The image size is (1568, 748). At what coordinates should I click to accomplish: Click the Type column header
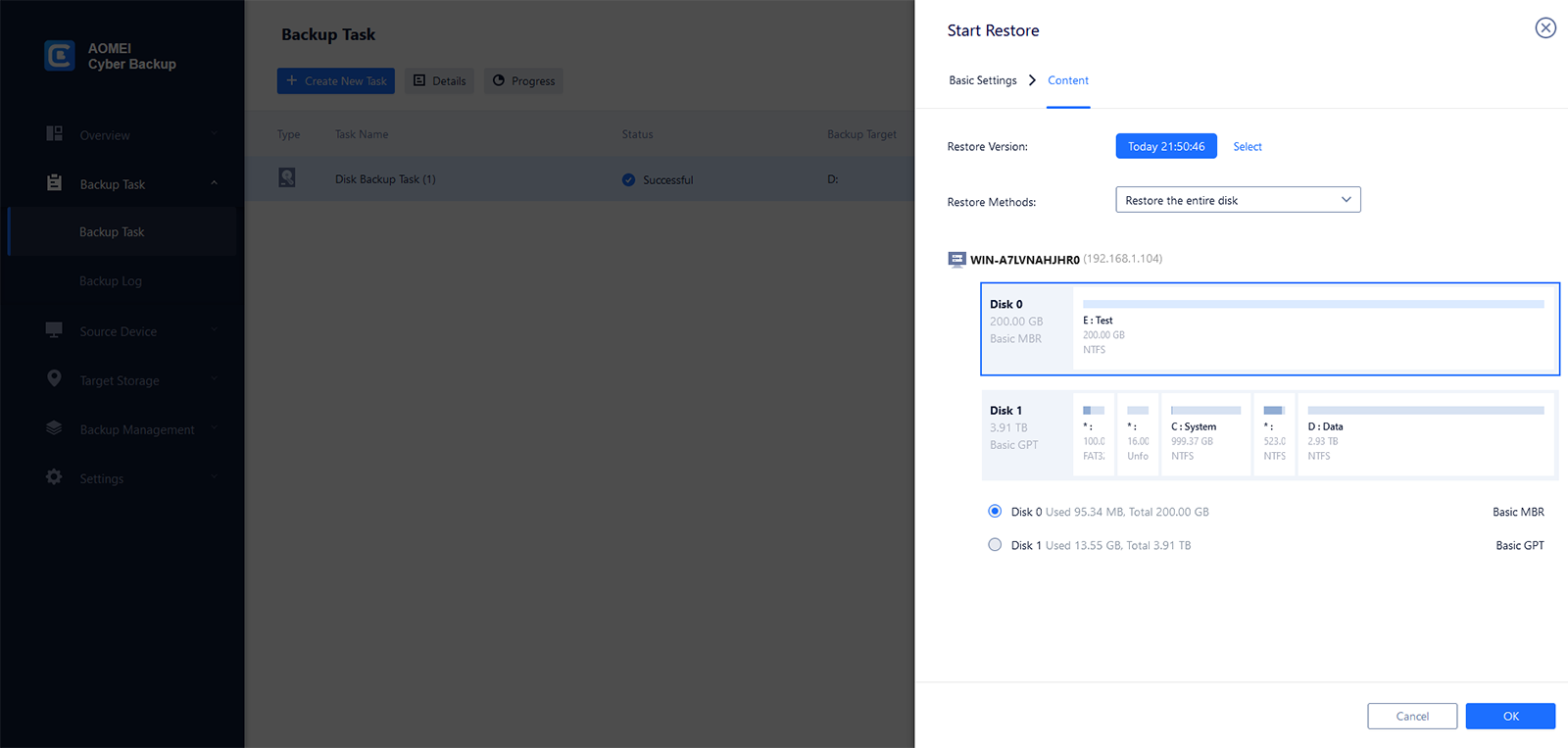(288, 134)
